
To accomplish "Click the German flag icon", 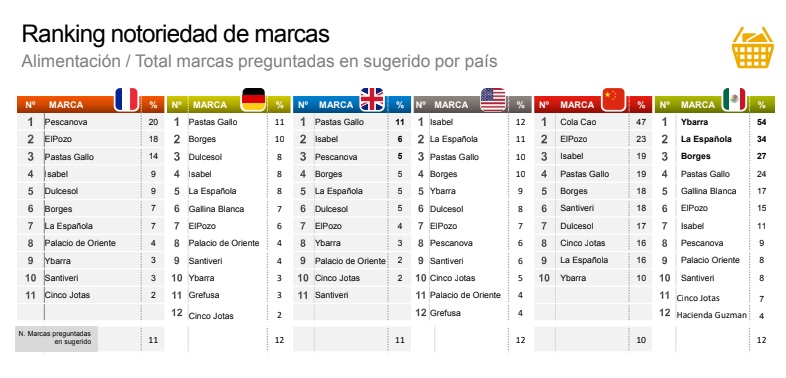I will [x=254, y=99].
